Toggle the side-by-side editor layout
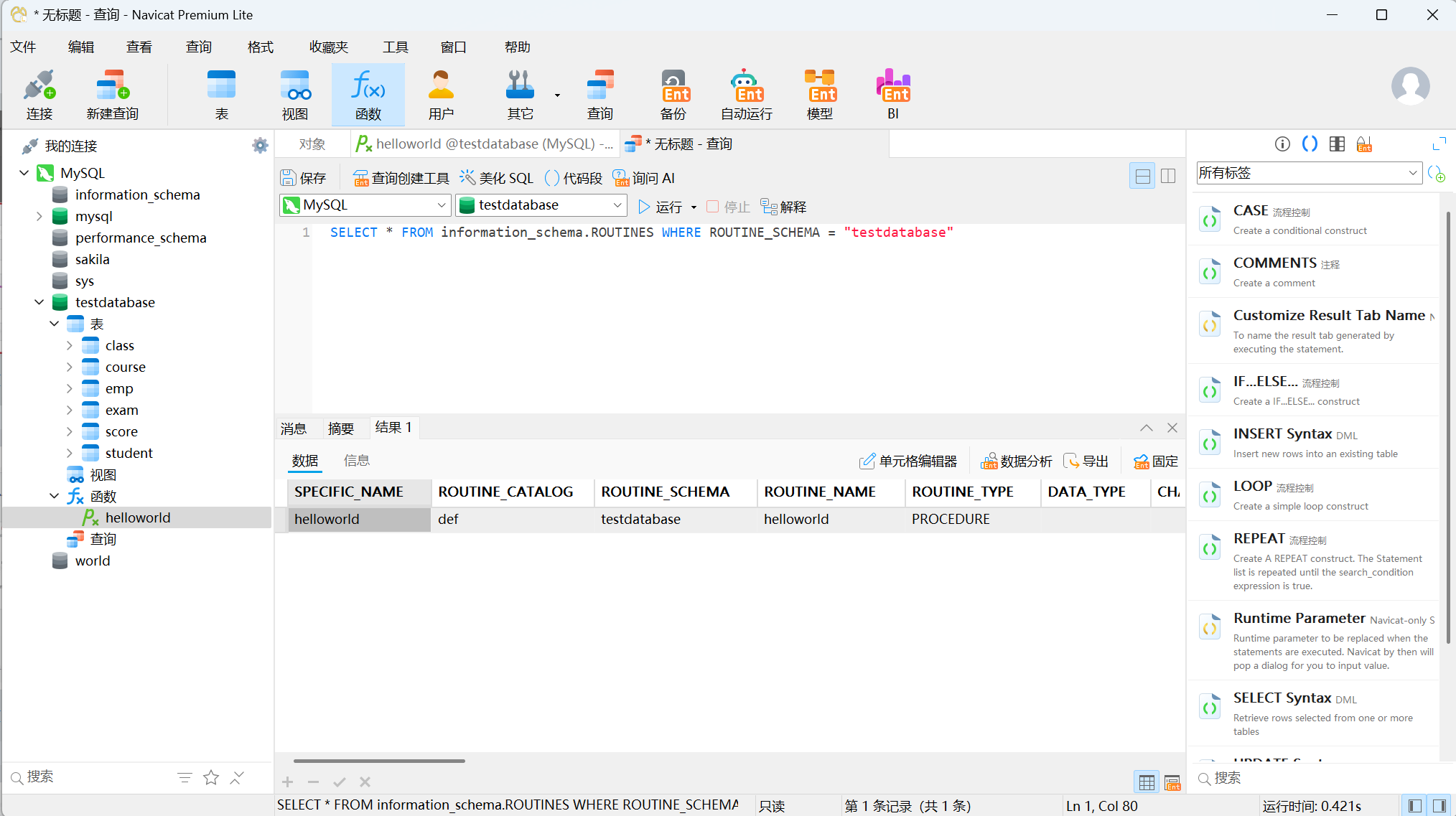This screenshot has height=816, width=1456. pyautogui.click(x=1168, y=176)
